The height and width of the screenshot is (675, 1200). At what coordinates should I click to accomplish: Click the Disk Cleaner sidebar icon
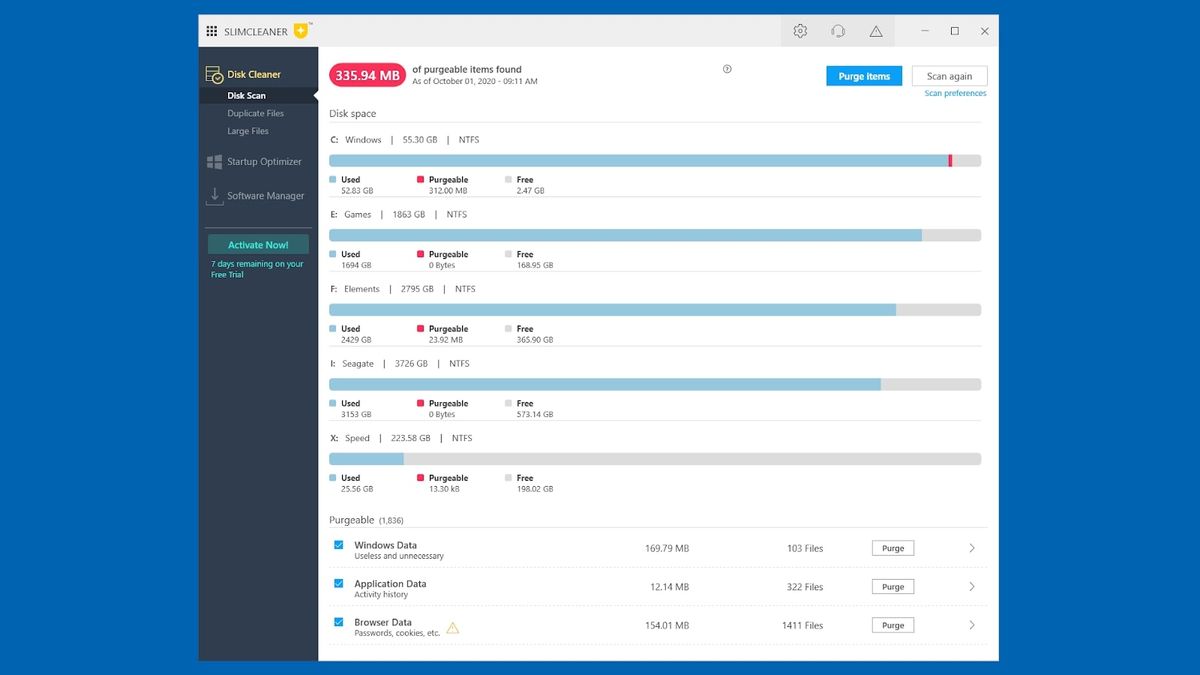click(x=214, y=74)
